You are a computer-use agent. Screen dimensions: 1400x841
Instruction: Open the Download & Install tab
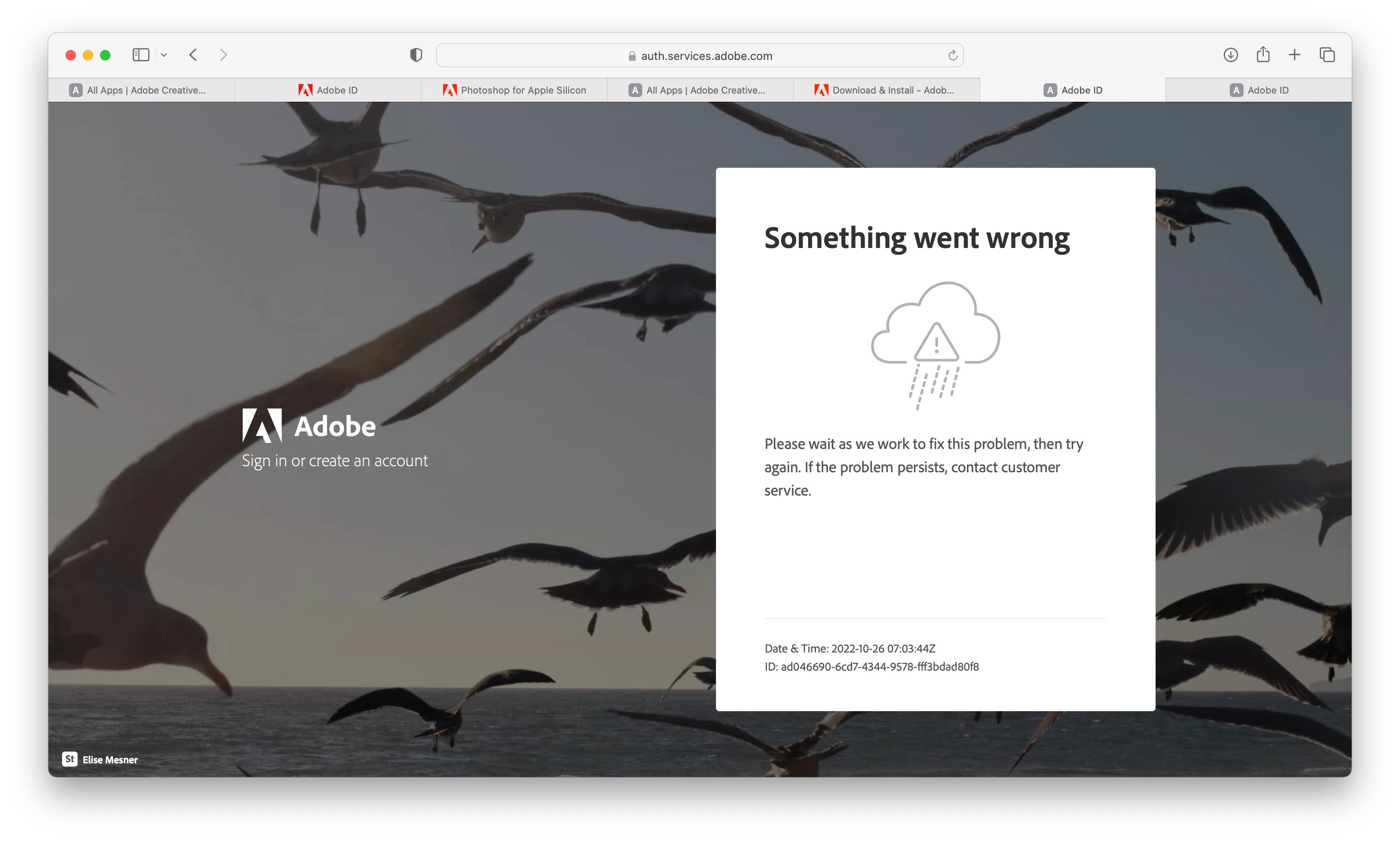[886, 90]
